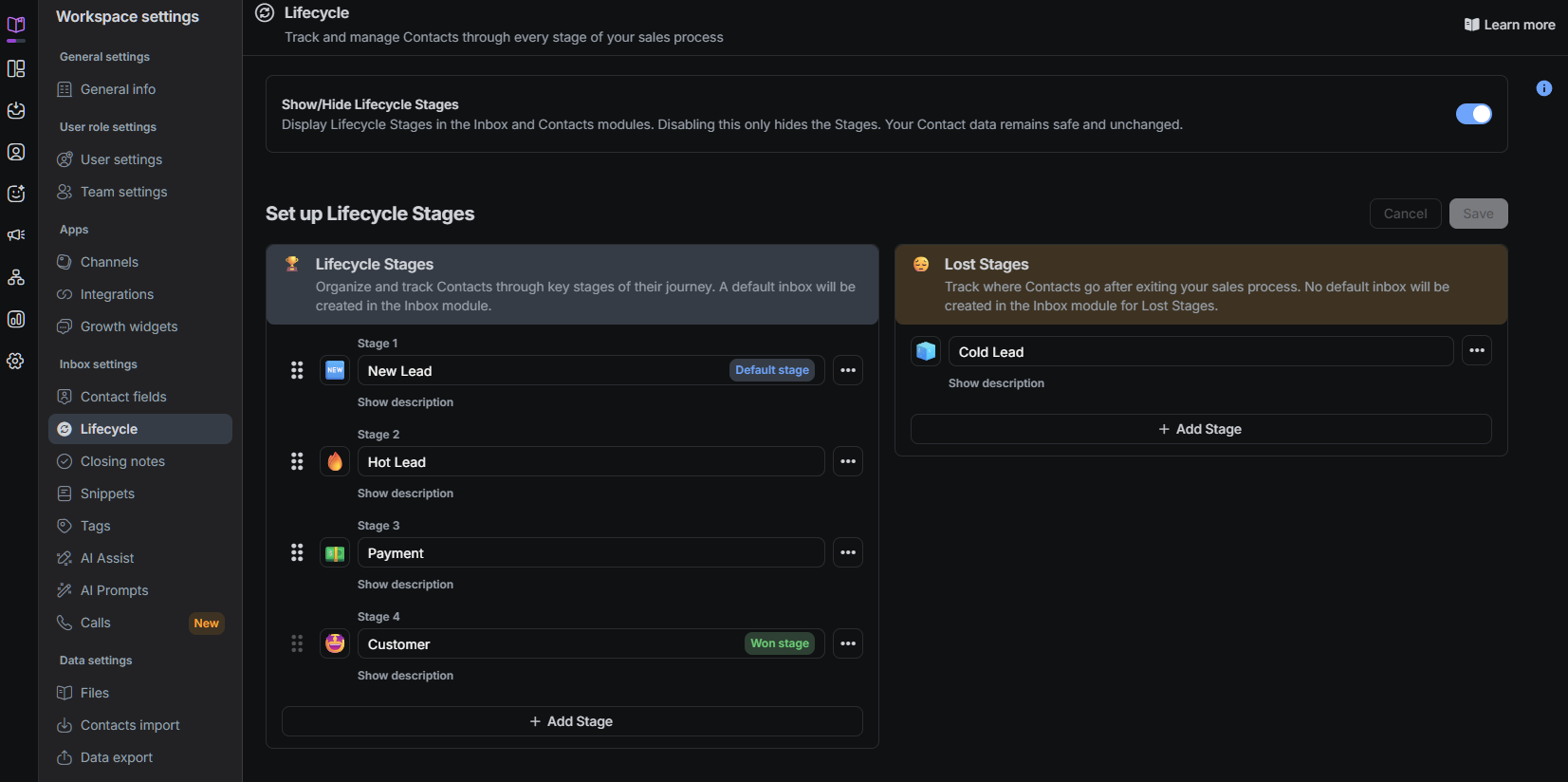Screen dimensions: 1568x782
Task: Open Team settings in sidebar
Action: coord(140,192)
